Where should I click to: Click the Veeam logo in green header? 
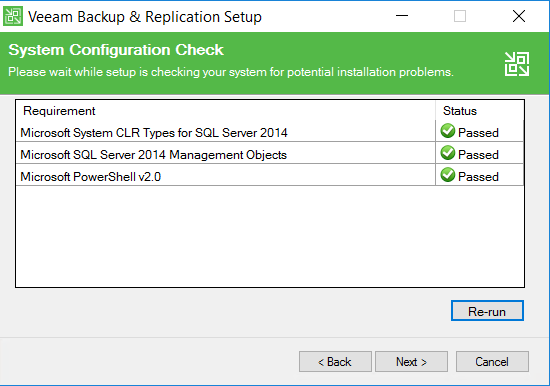pos(517,64)
